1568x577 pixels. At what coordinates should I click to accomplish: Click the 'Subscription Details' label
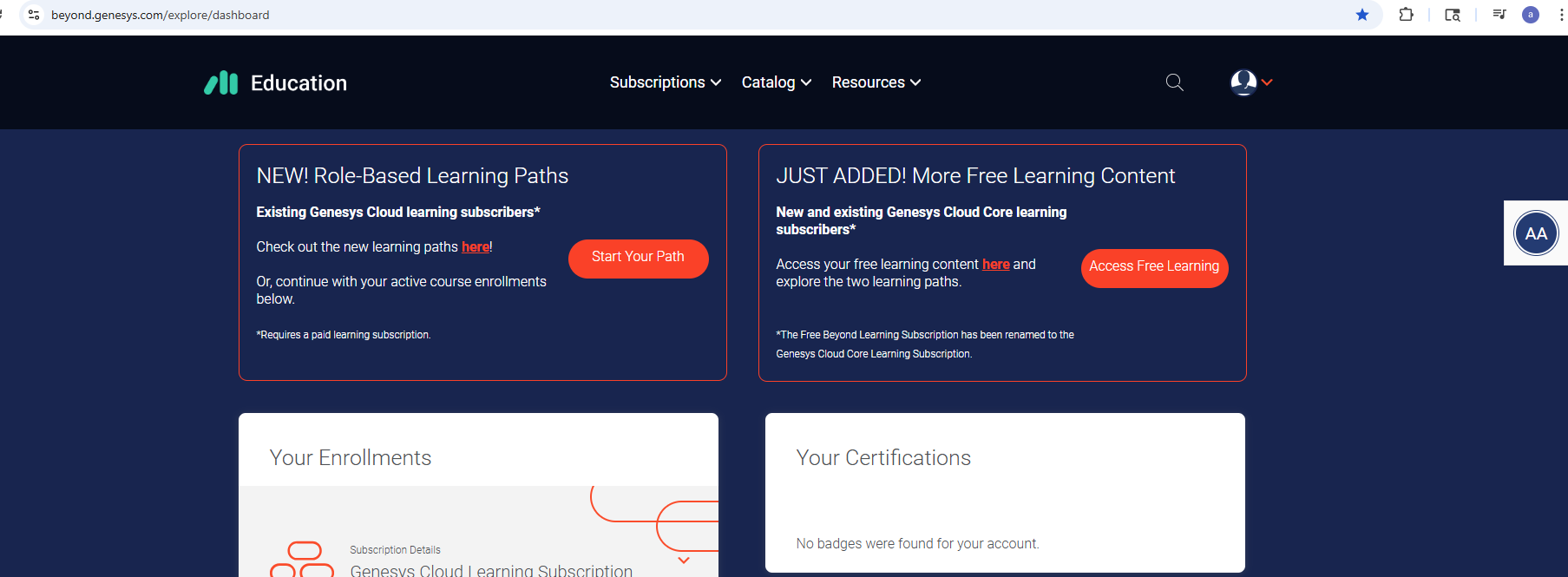pyautogui.click(x=395, y=550)
